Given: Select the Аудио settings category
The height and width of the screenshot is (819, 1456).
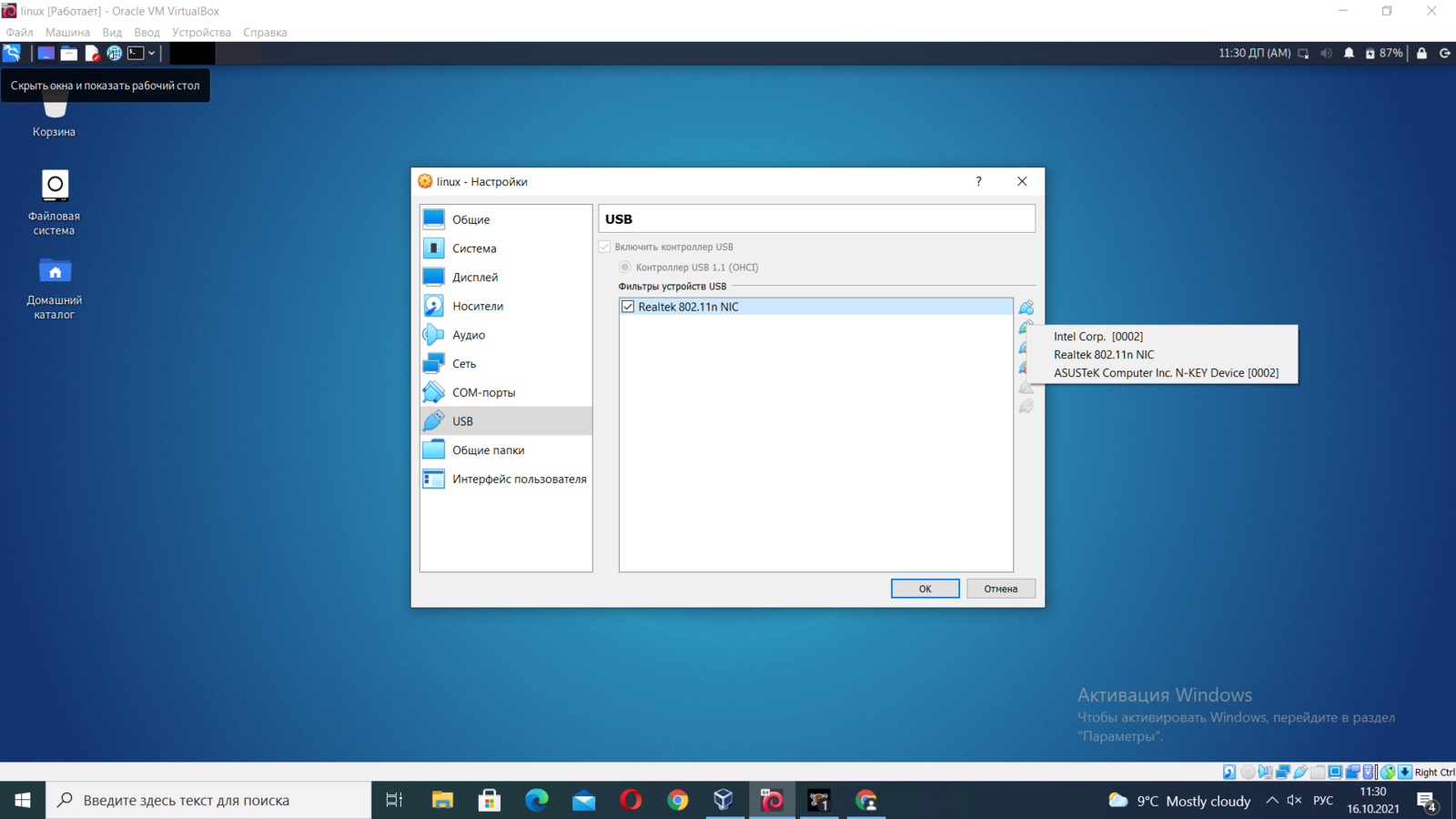Looking at the screenshot, I should [x=506, y=335].
